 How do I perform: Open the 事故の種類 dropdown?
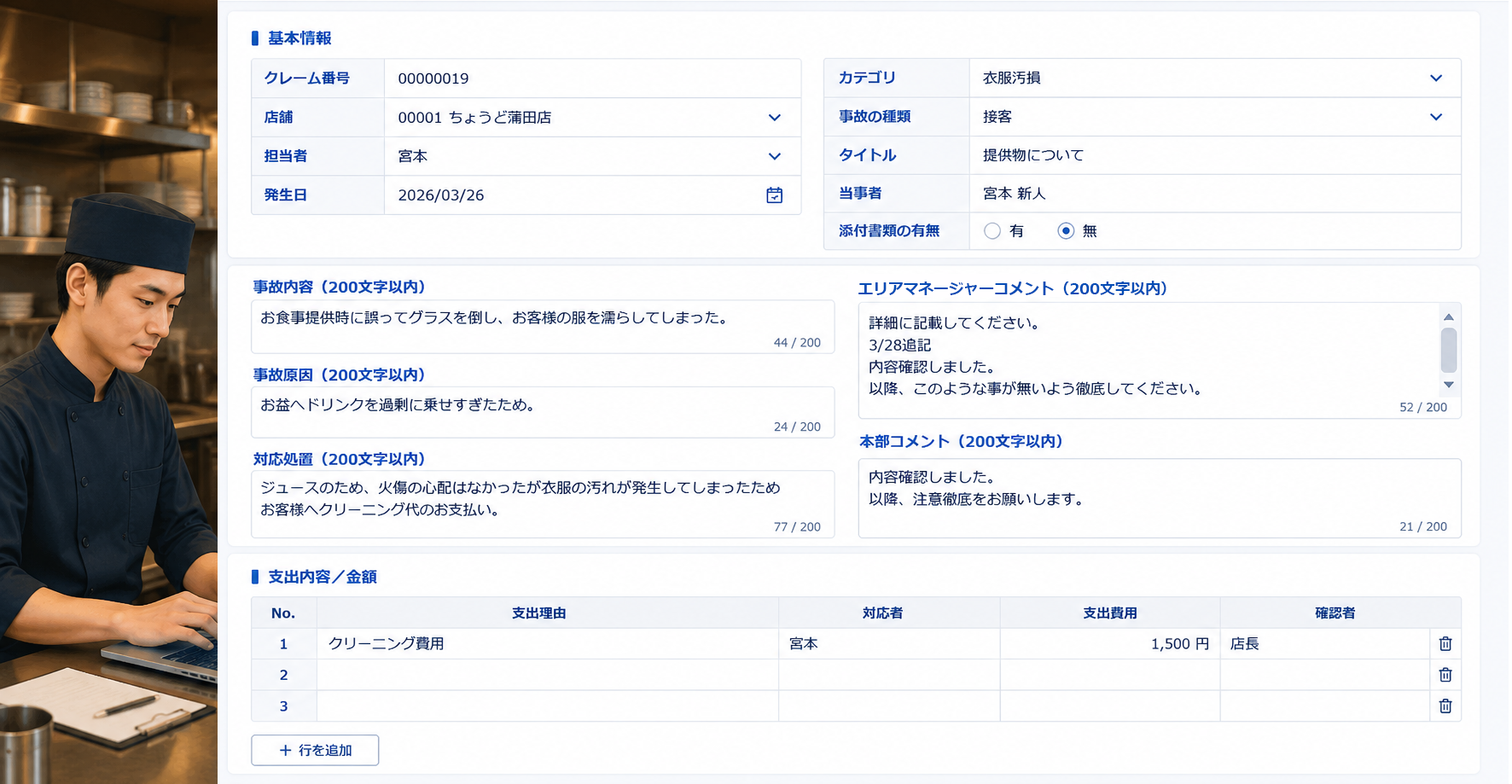pos(1436,117)
